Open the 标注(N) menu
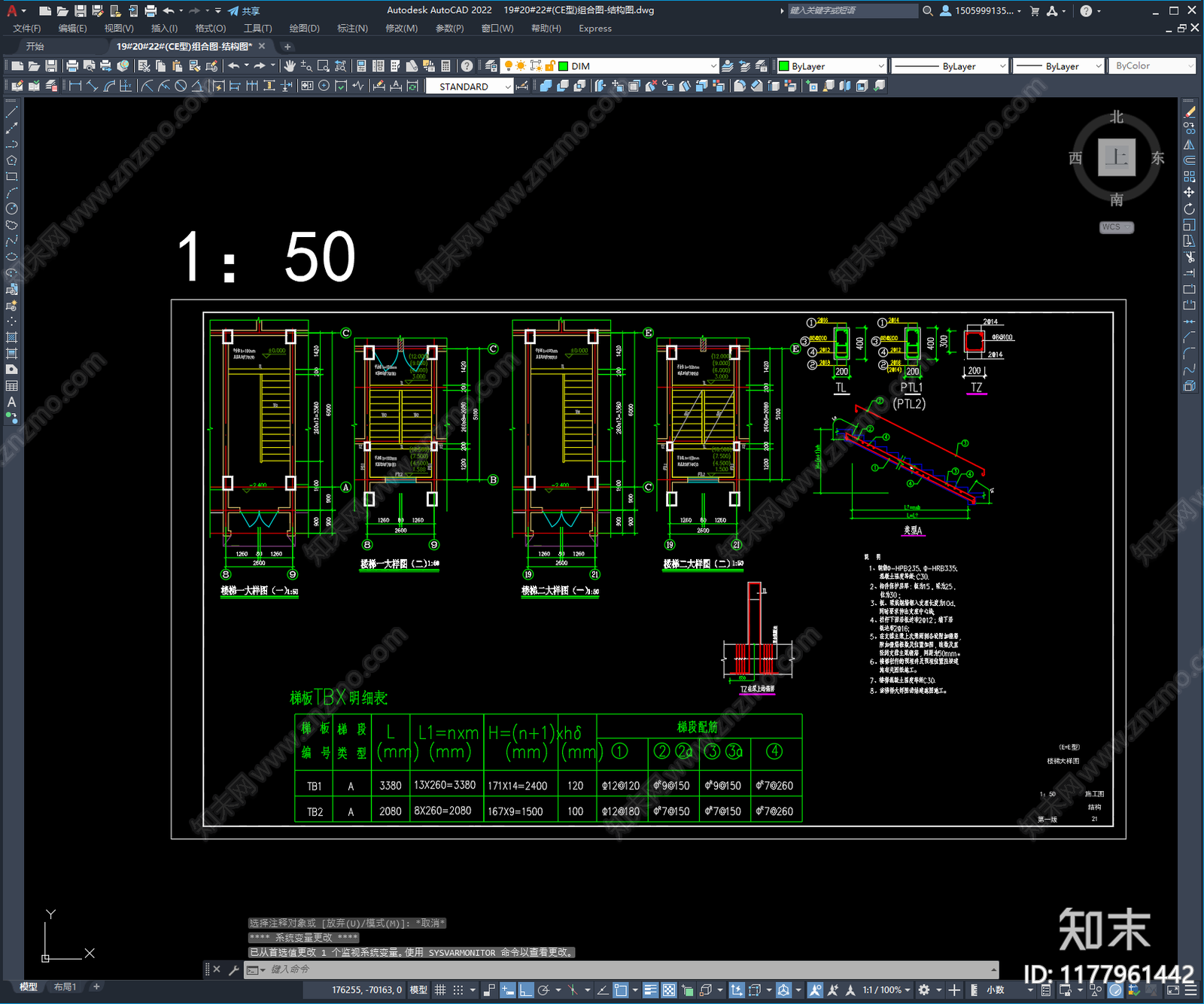Image resolution: width=1204 pixels, height=1004 pixels. (352, 29)
